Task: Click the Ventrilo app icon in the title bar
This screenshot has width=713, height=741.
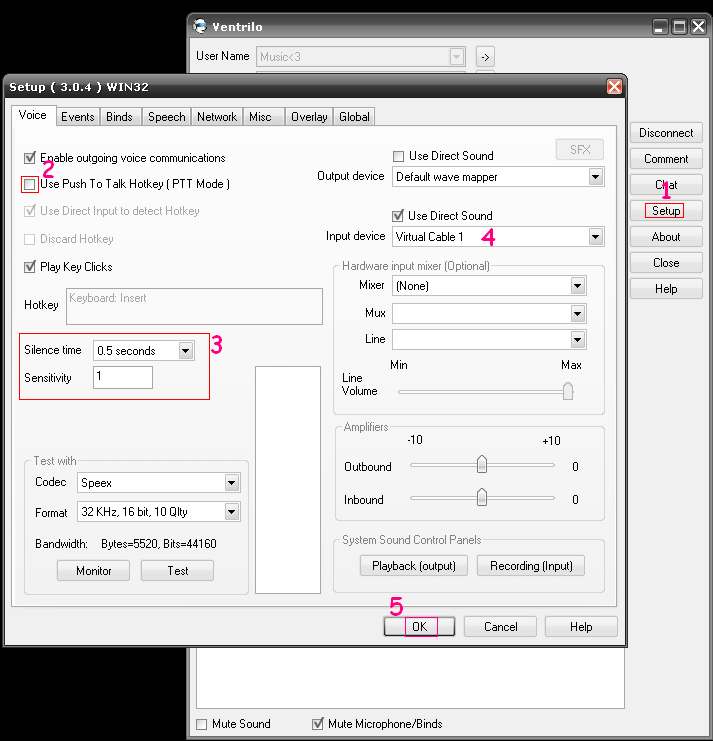Action: (x=200, y=26)
